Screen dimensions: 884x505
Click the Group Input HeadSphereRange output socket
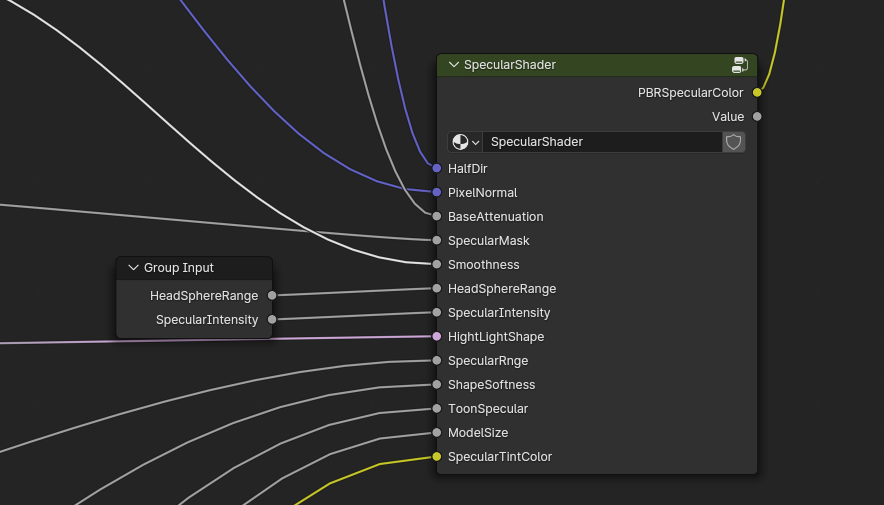[272, 296]
